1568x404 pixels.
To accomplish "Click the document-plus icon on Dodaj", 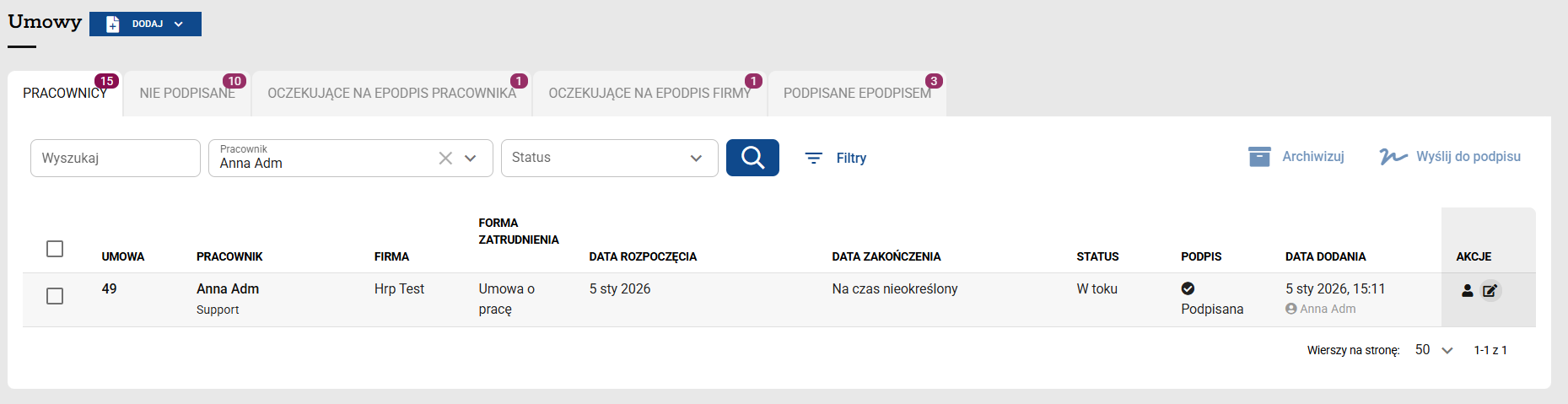I will coord(113,24).
